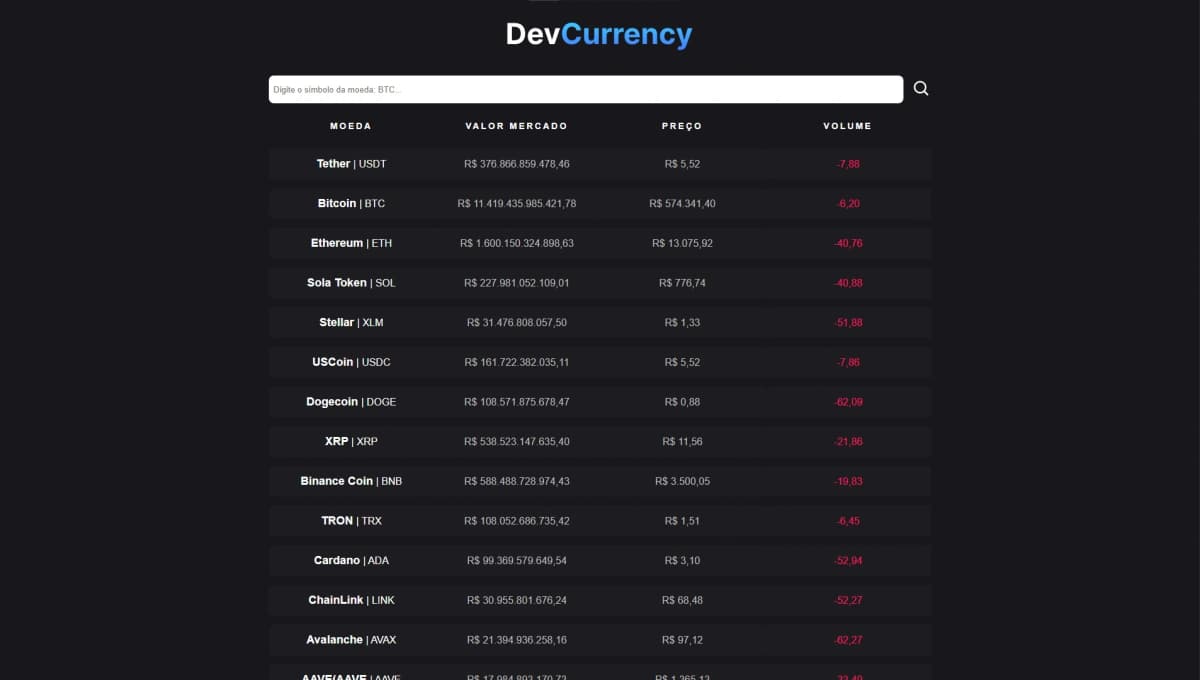This screenshot has width=1200, height=680.
Task: Click Tether market value R$ 376.866.859.478,46
Action: pyautogui.click(x=517, y=164)
